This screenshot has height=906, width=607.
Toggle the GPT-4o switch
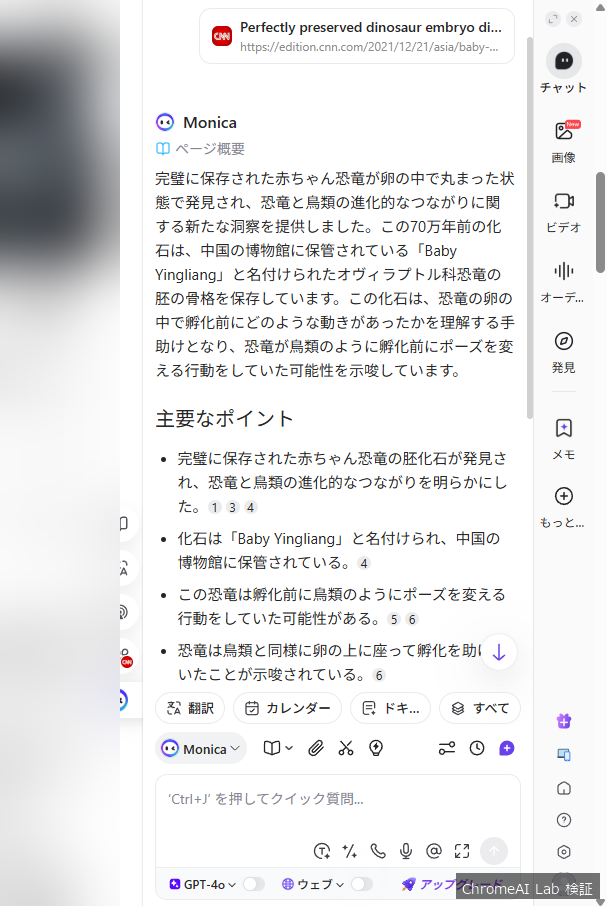click(254, 884)
